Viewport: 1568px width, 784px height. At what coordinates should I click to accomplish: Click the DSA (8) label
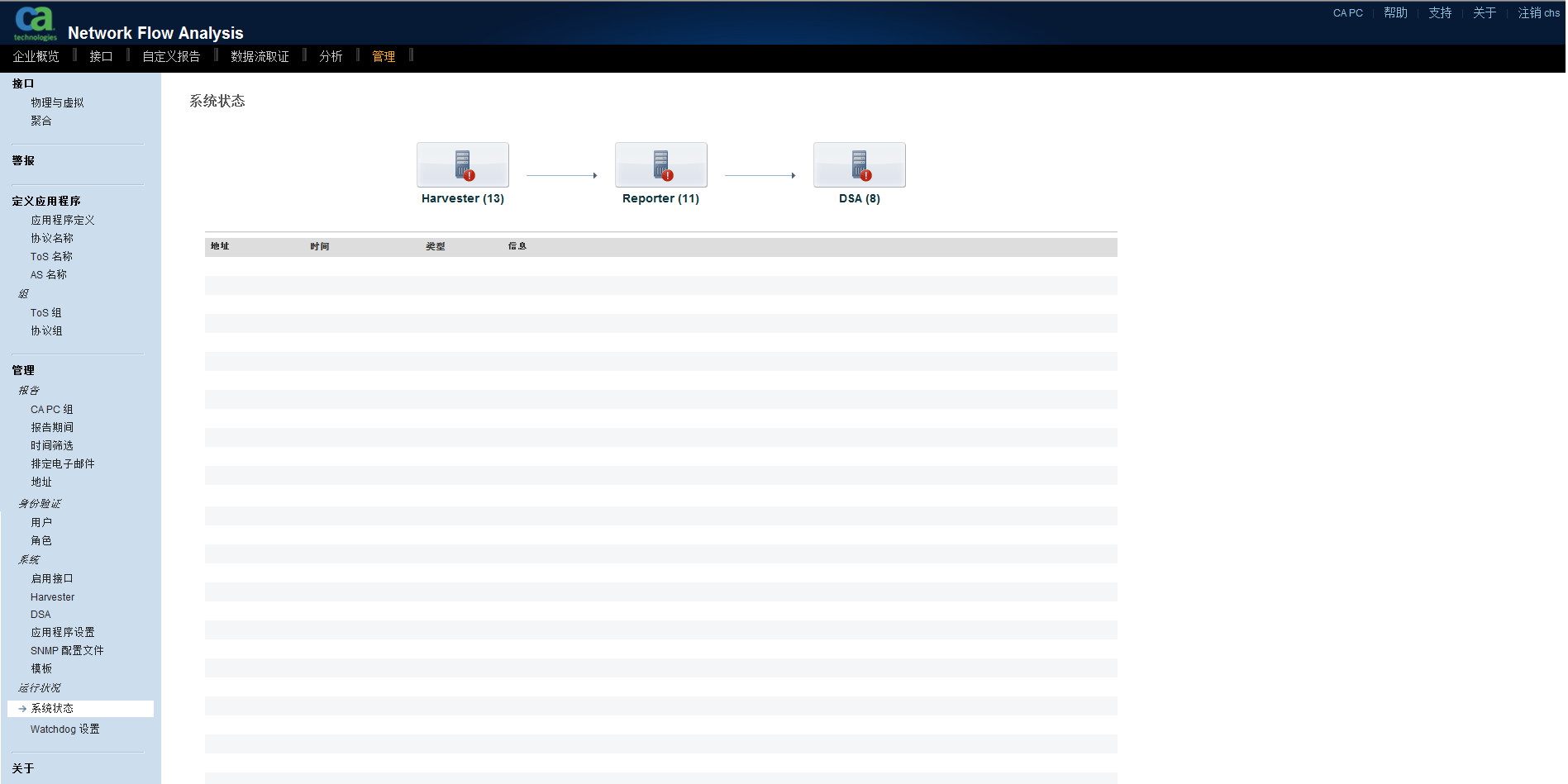pyautogui.click(x=860, y=198)
